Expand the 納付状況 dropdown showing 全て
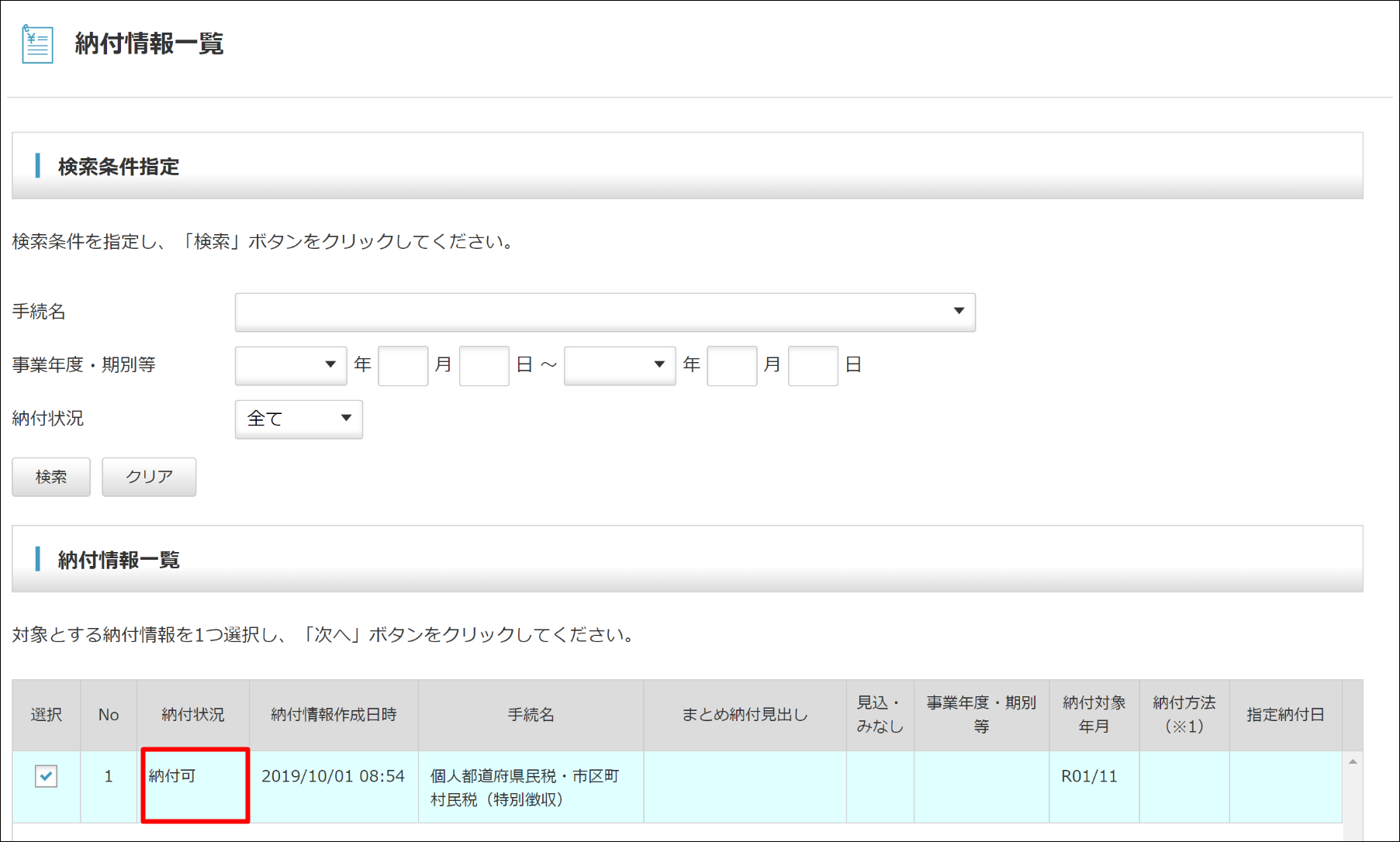The width and height of the screenshot is (1400, 842). pyautogui.click(x=299, y=419)
